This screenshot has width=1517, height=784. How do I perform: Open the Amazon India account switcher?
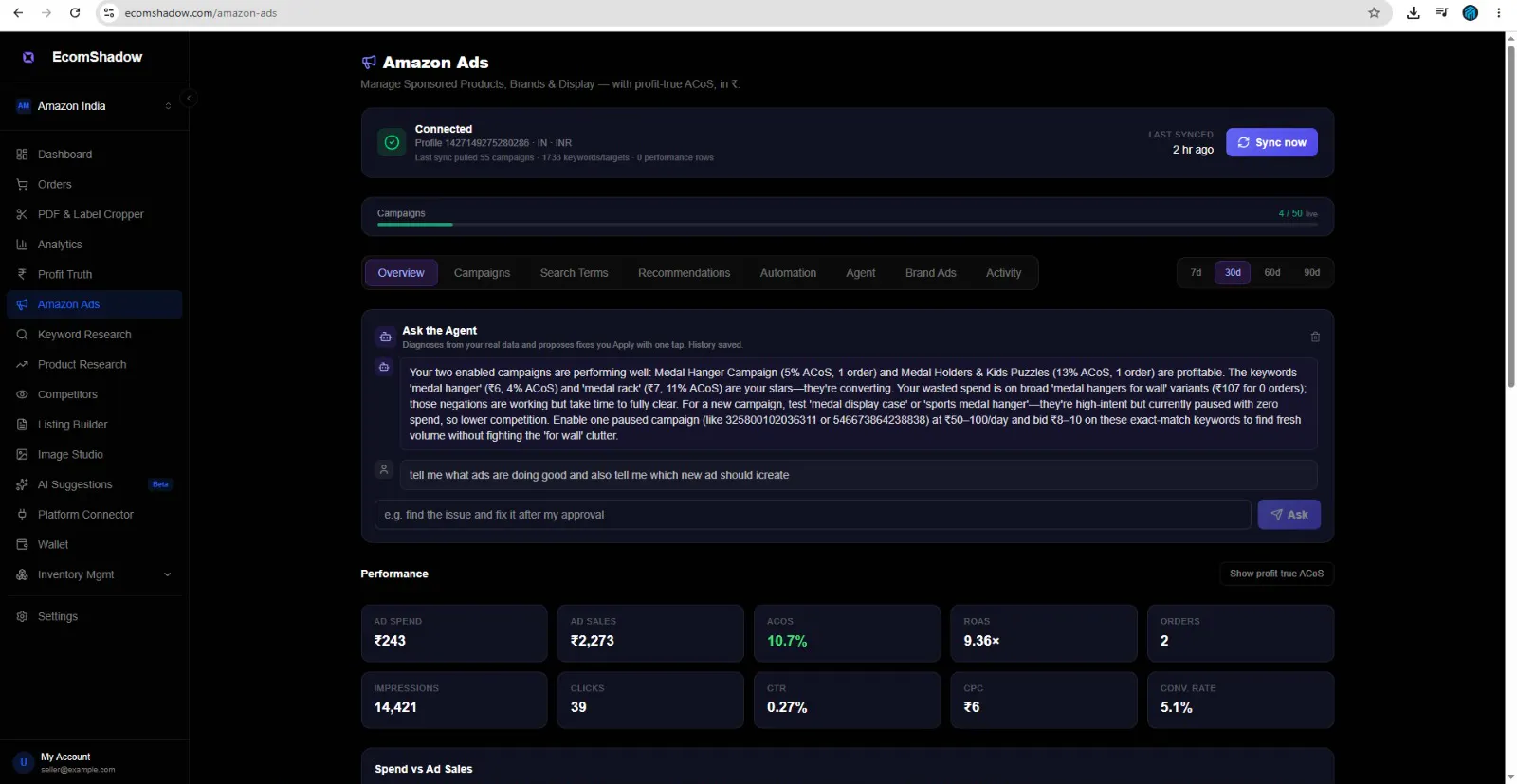click(94, 106)
